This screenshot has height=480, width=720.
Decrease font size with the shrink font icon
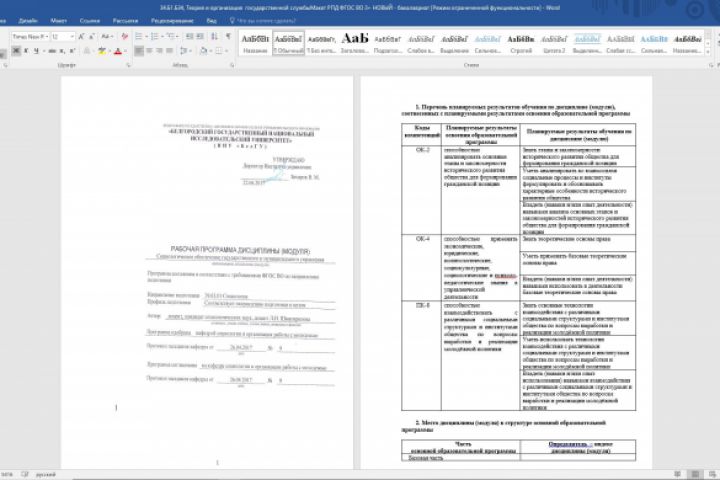[x=91, y=36]
